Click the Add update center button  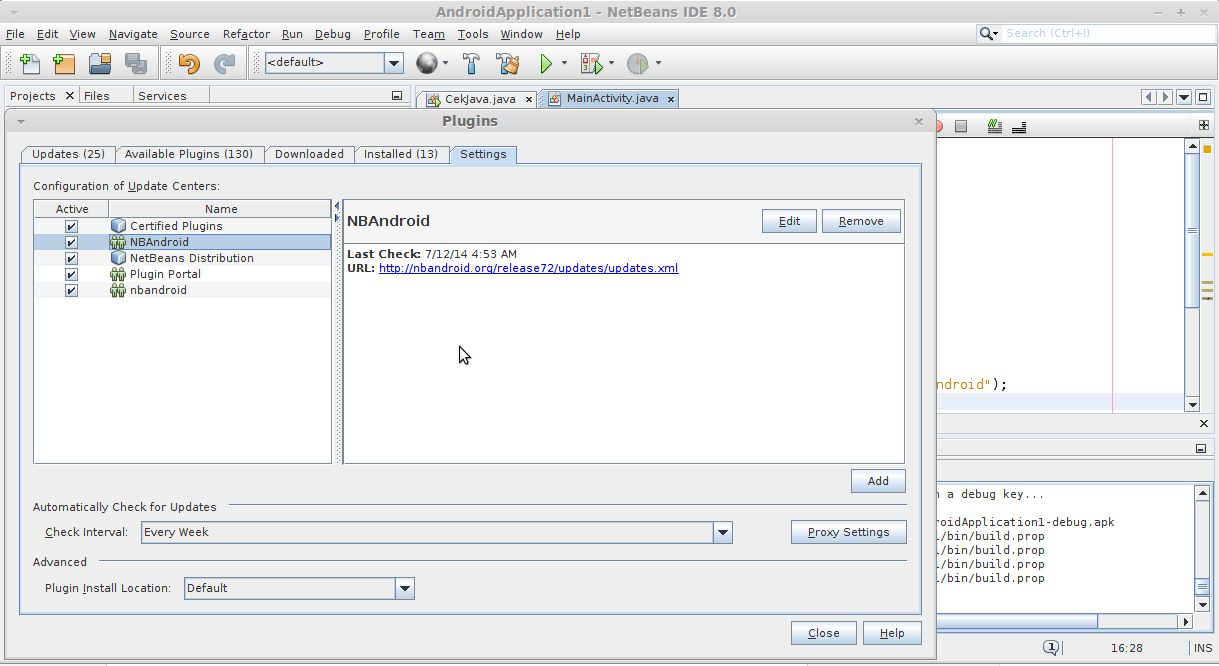tap(878, 481)
